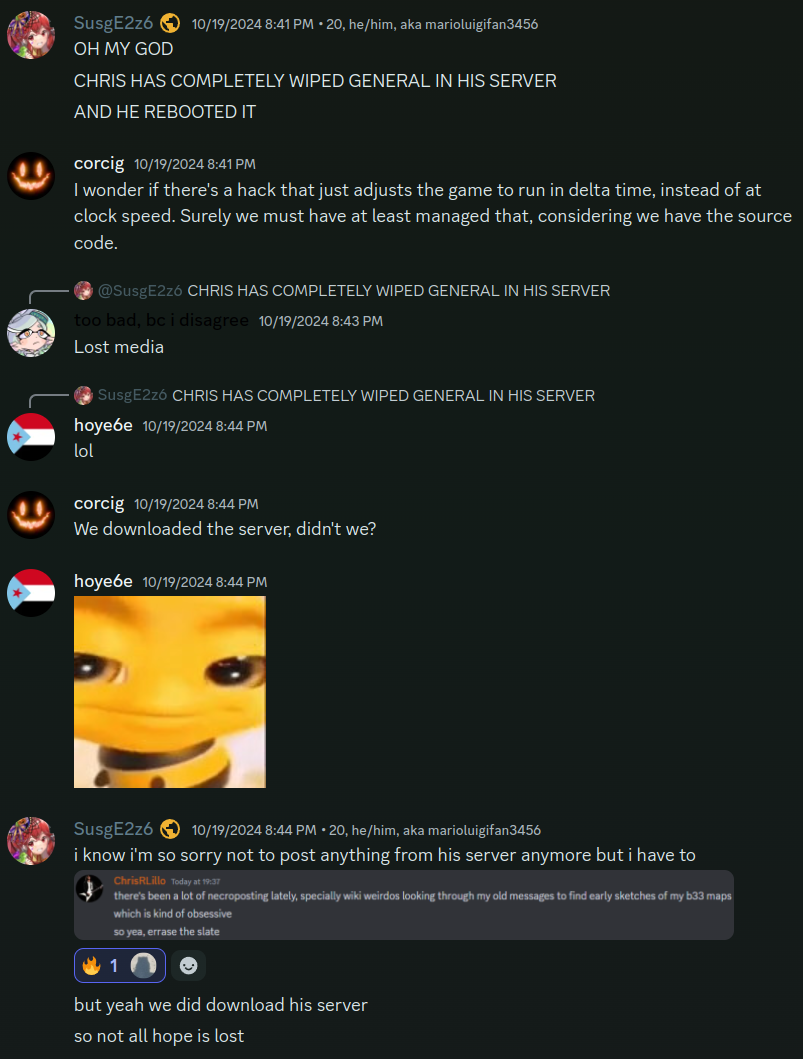Click hoye6e's flag avatar above the bee image
803x1059 pixels.
pyautogui.click(x=31, y=593)
